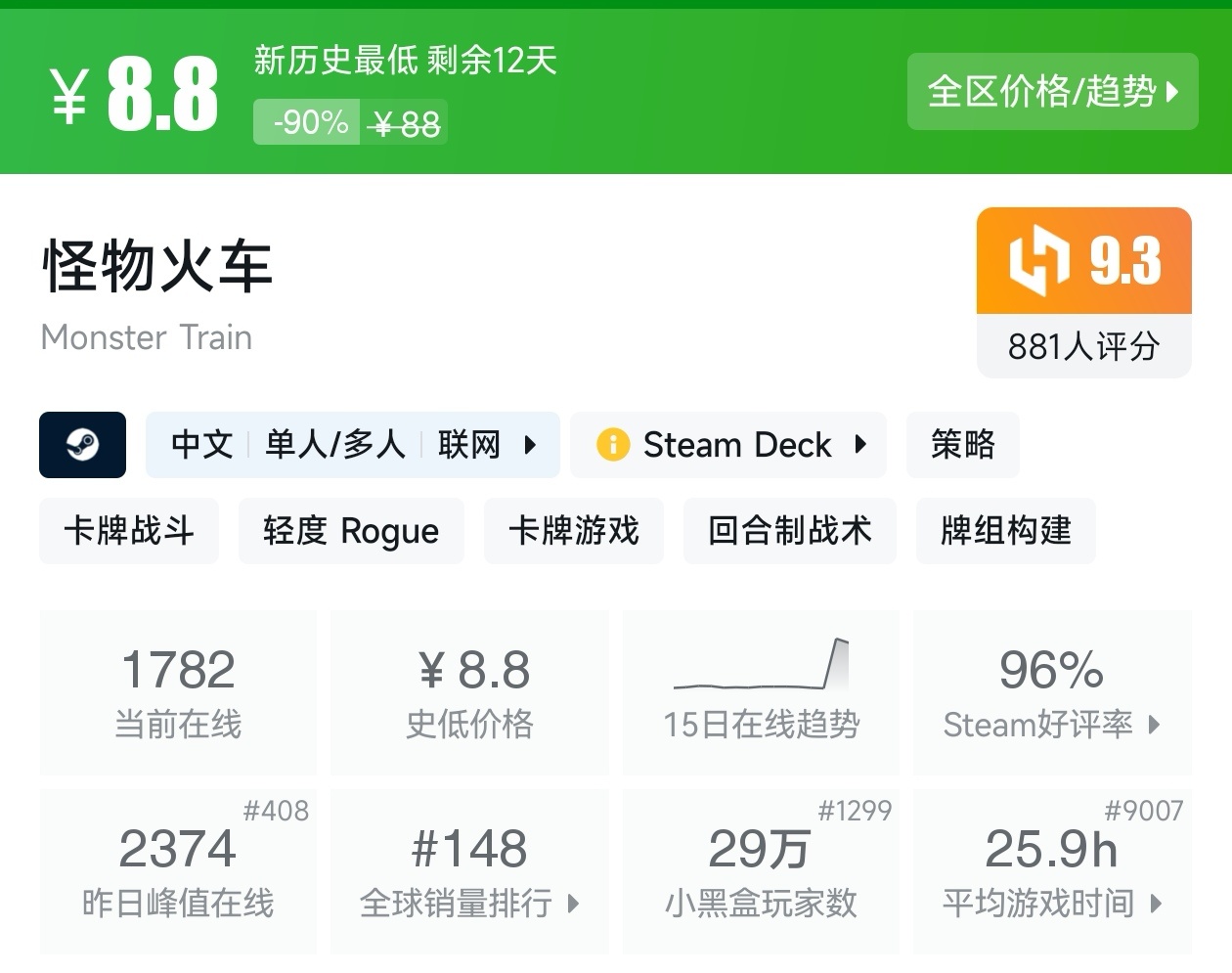Select the 卡牌战斗 tag
Viewport: 1232px width, 973px height.
(x=129, y=531)
